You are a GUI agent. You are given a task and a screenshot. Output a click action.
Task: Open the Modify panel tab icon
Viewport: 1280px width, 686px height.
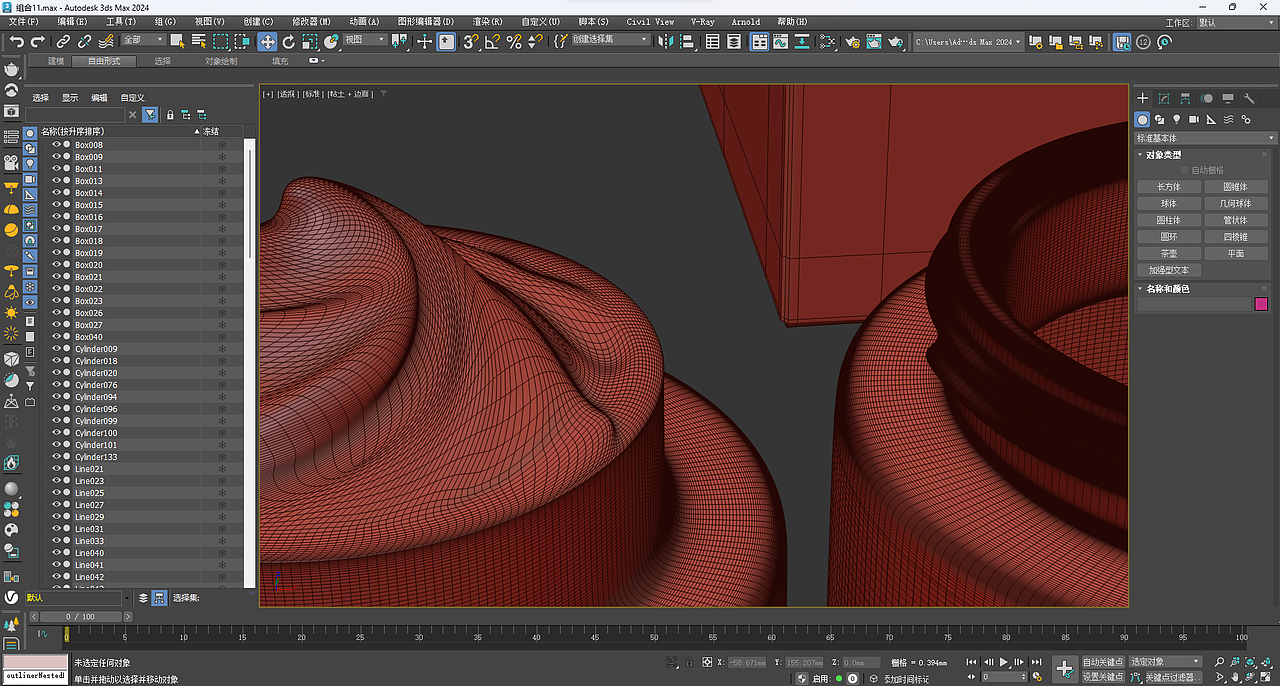point(1164,98)
